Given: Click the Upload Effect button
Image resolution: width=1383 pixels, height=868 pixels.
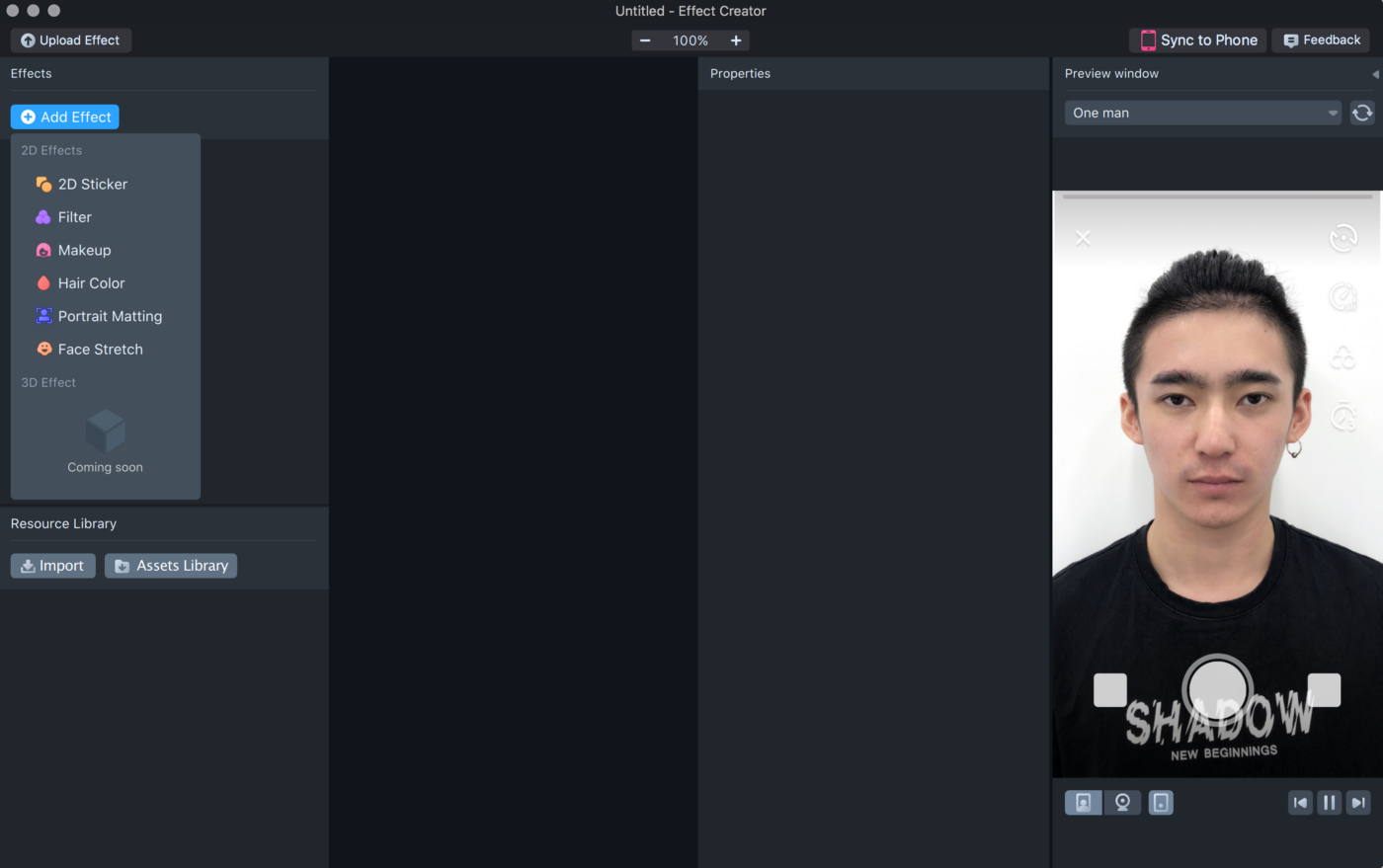Looking at the screenshot, I should click(70, 40).
